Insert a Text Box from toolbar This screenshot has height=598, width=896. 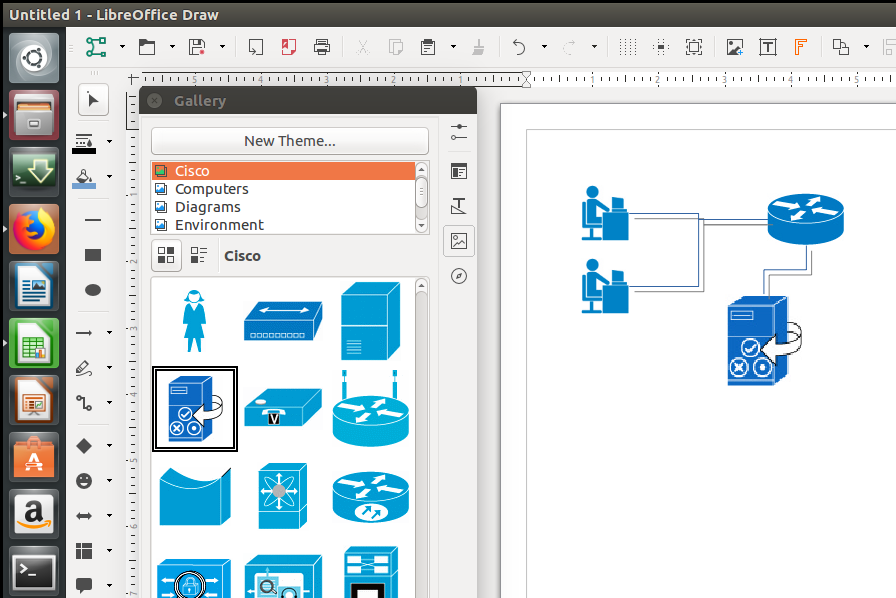click(x=768, y=47)
